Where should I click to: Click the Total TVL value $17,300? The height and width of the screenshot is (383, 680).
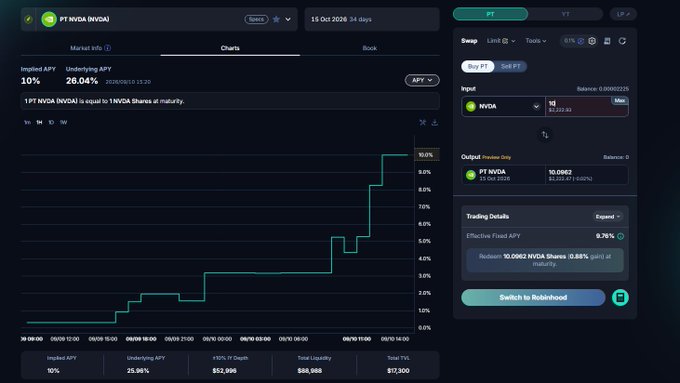398,370
